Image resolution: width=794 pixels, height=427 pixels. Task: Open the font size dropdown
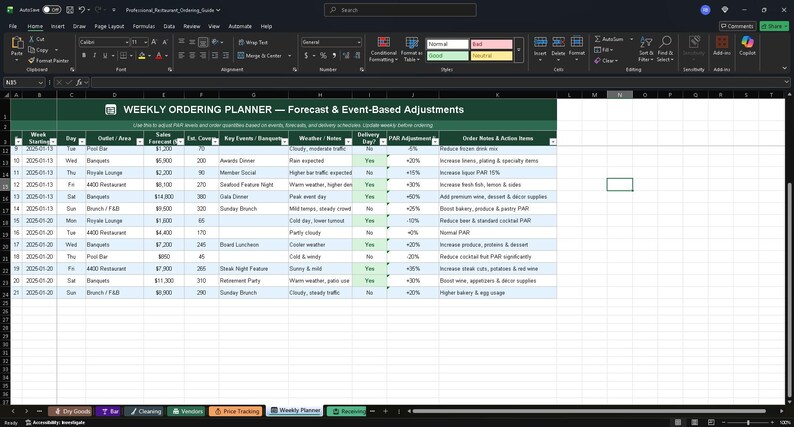click(146, 43)
